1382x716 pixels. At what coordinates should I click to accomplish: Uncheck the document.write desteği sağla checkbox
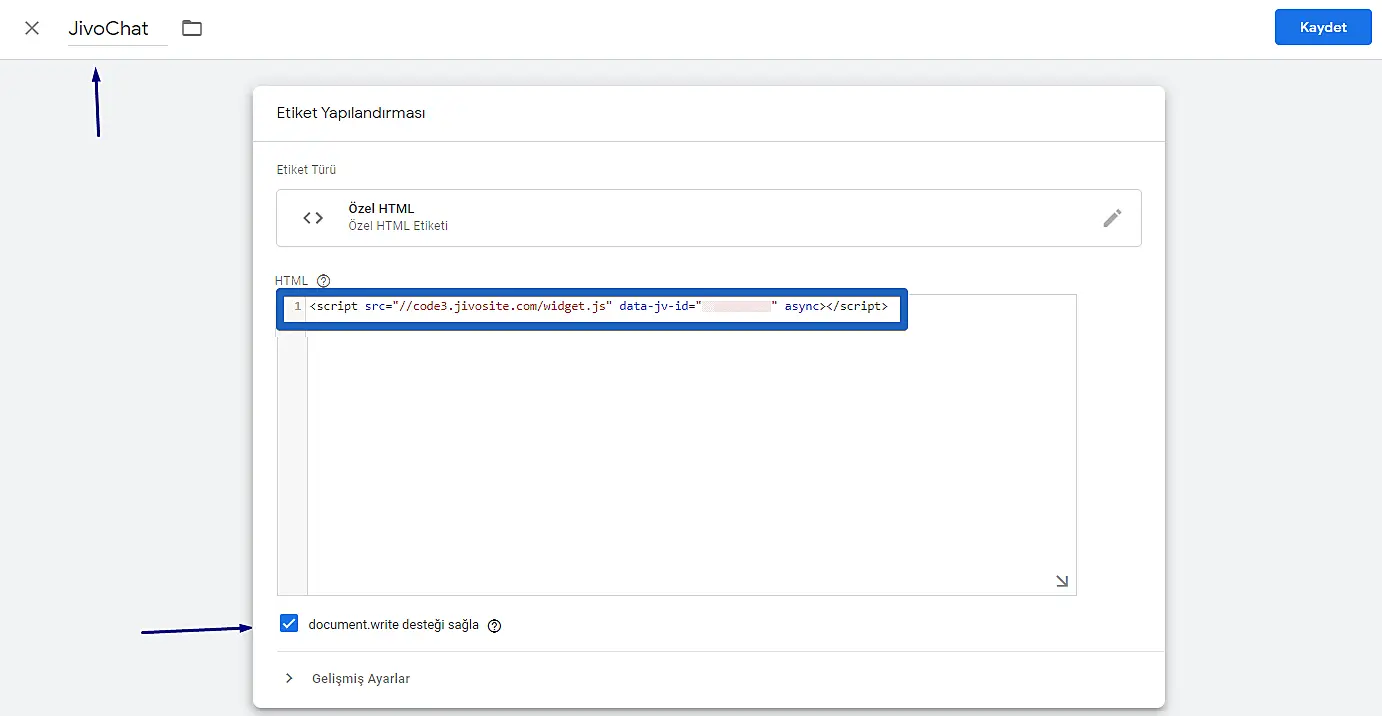[x=289, y=624]
